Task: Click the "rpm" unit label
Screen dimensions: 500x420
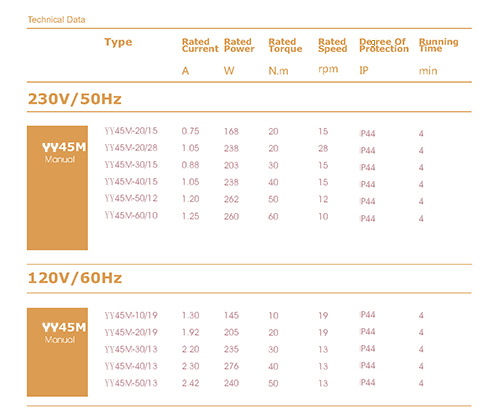Action: pyautogui.click(x=328, y=69)
